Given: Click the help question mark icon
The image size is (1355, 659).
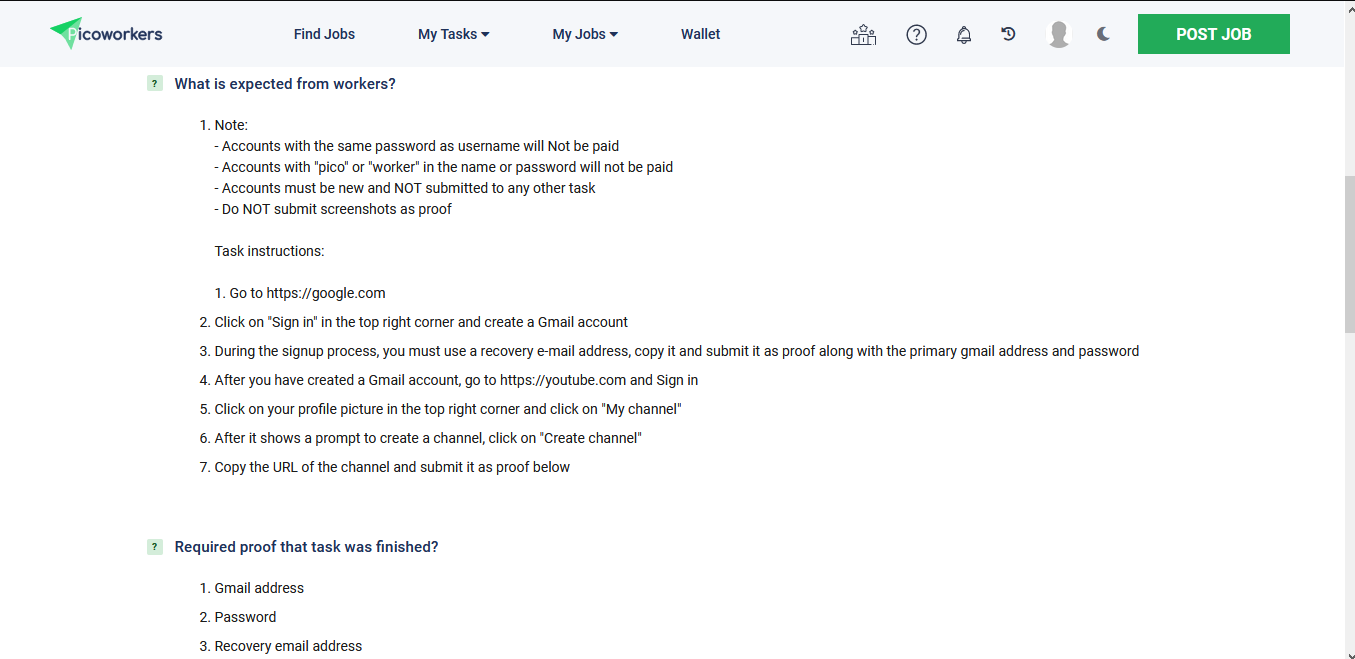Looking at the screenshot, I should click(916, 35).
